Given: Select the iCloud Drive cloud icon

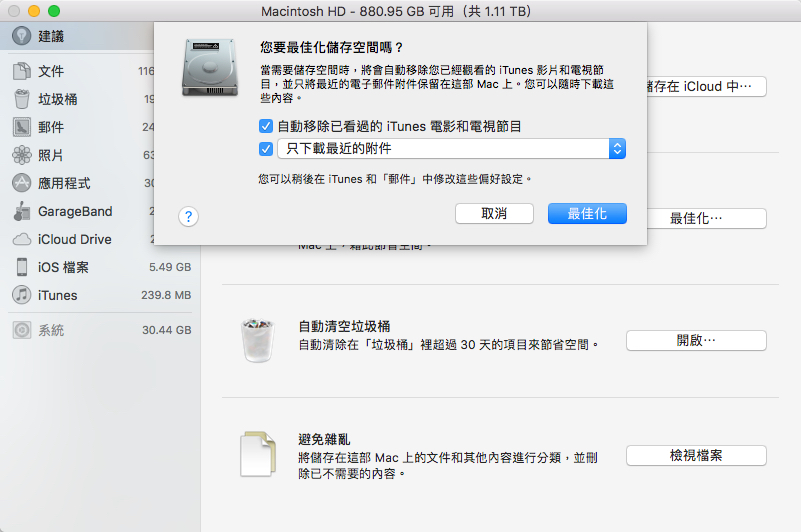Looking at the screenshot, I should click(21, 239).
